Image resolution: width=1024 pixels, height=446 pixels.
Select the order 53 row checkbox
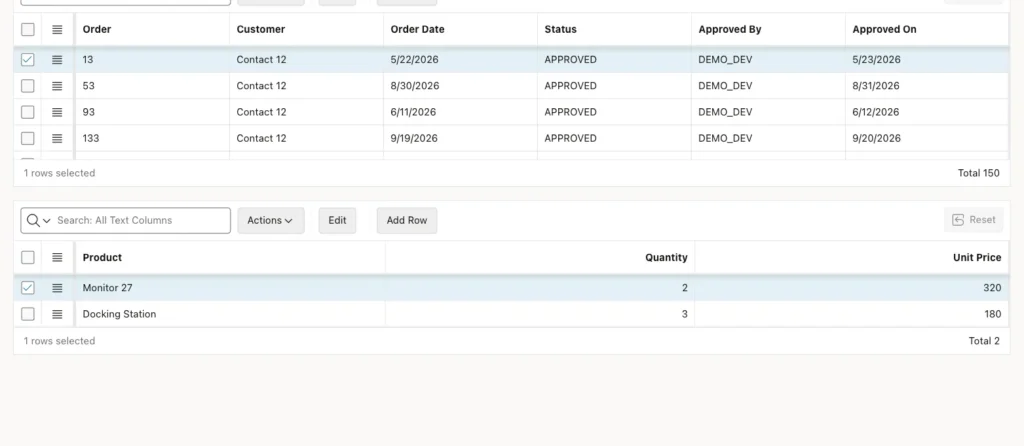tap(27, 86)
